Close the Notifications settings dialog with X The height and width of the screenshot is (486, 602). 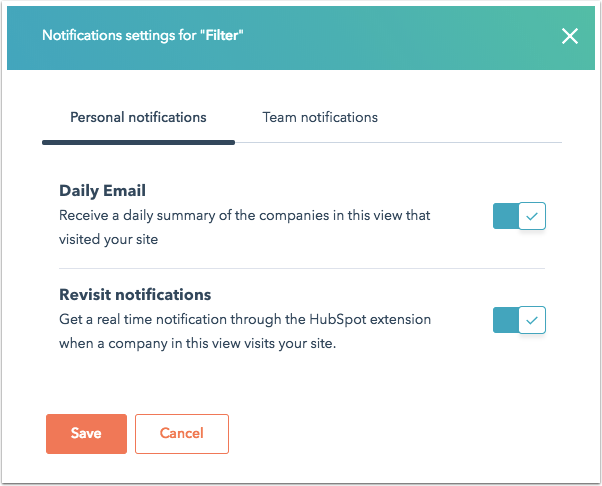click(570, 36)
